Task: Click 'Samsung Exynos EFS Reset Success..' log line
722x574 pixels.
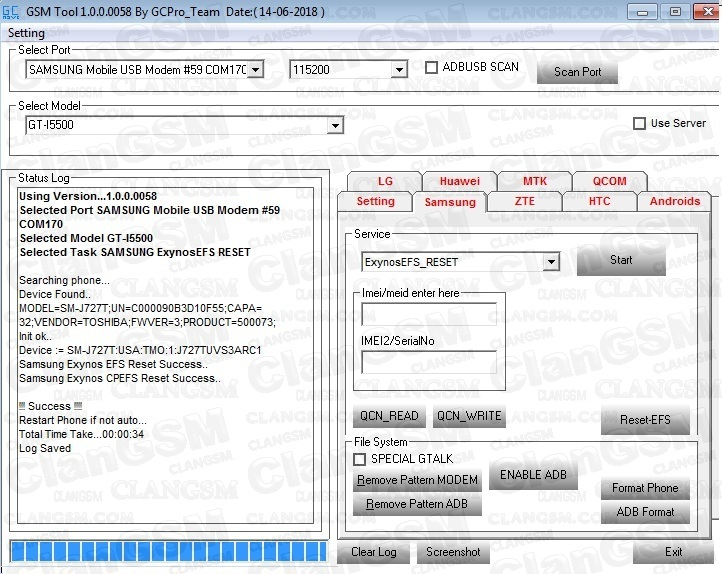Action: pos(113,364)
